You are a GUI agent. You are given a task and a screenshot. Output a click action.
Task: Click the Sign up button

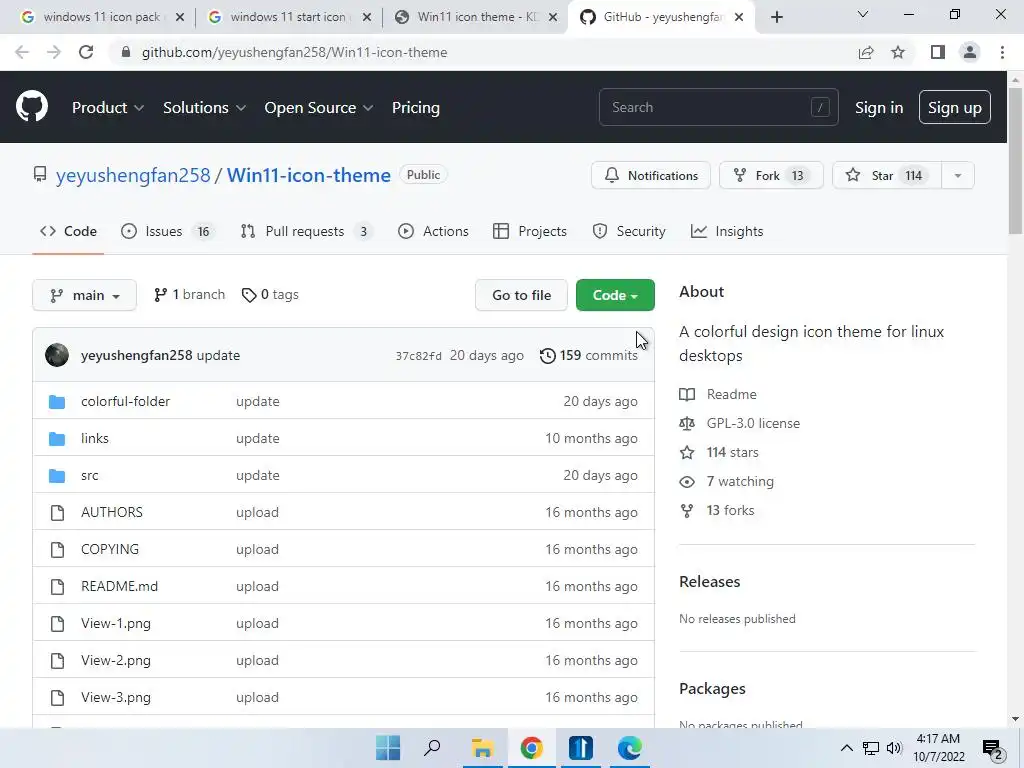955,107
